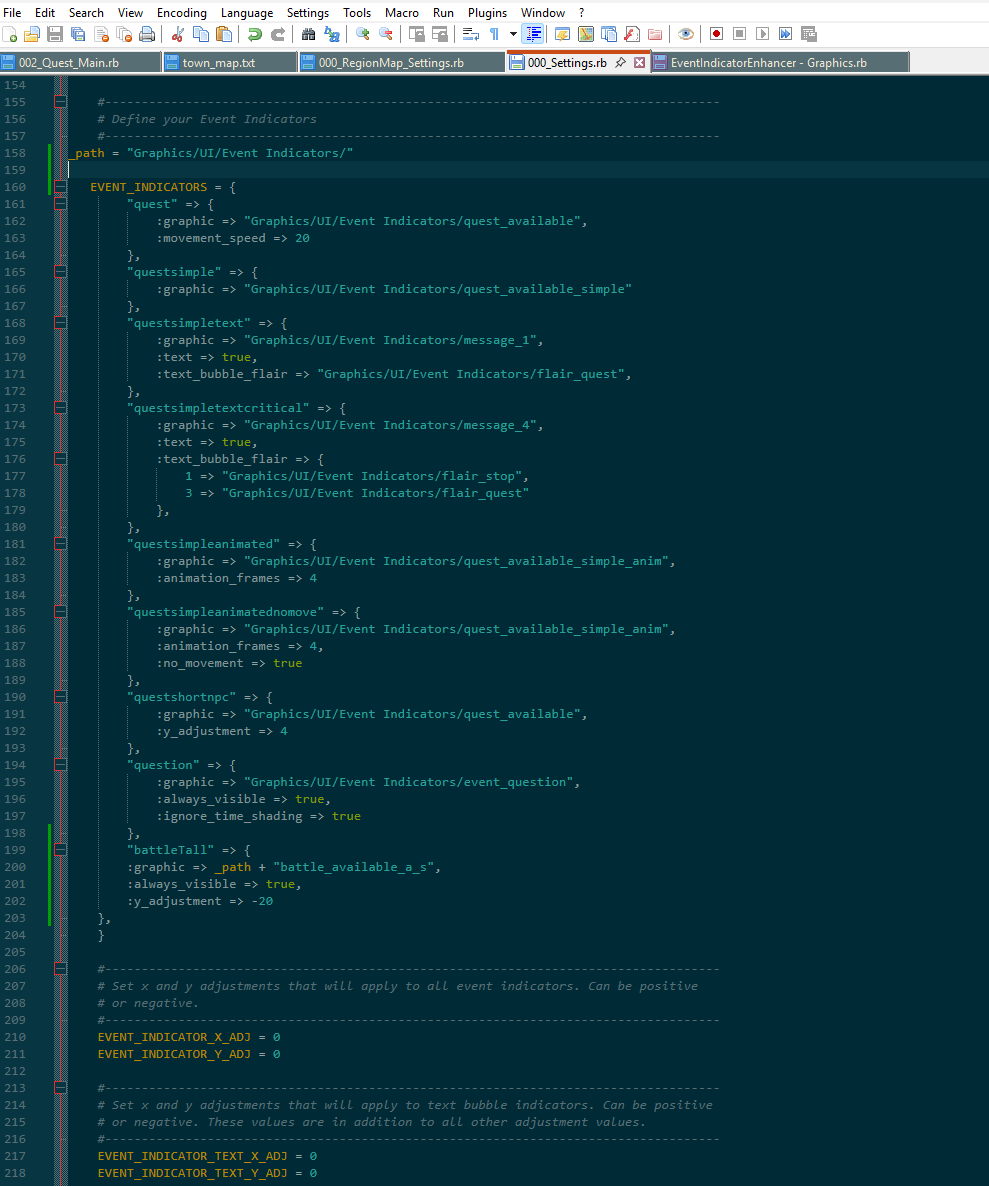Start macro recording with red record button
989x1186 pixels.
pos(716,34)
